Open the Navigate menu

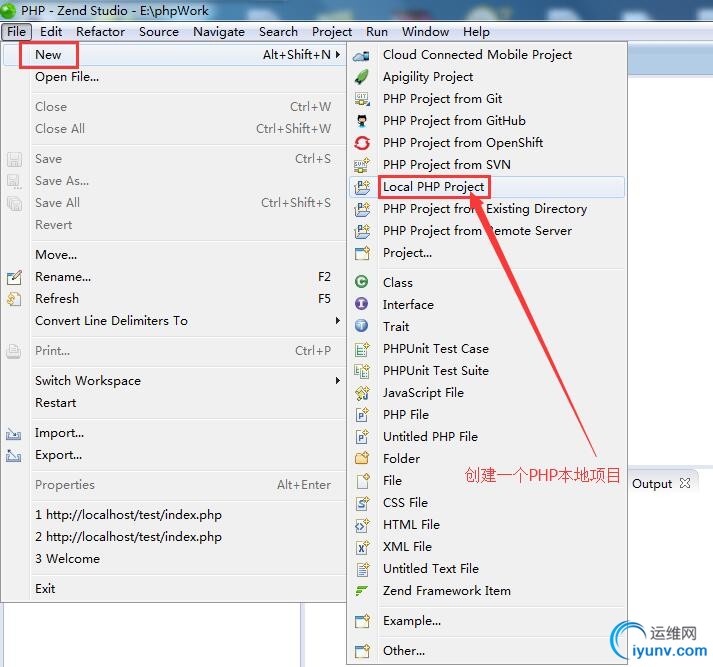coord(219,32)
